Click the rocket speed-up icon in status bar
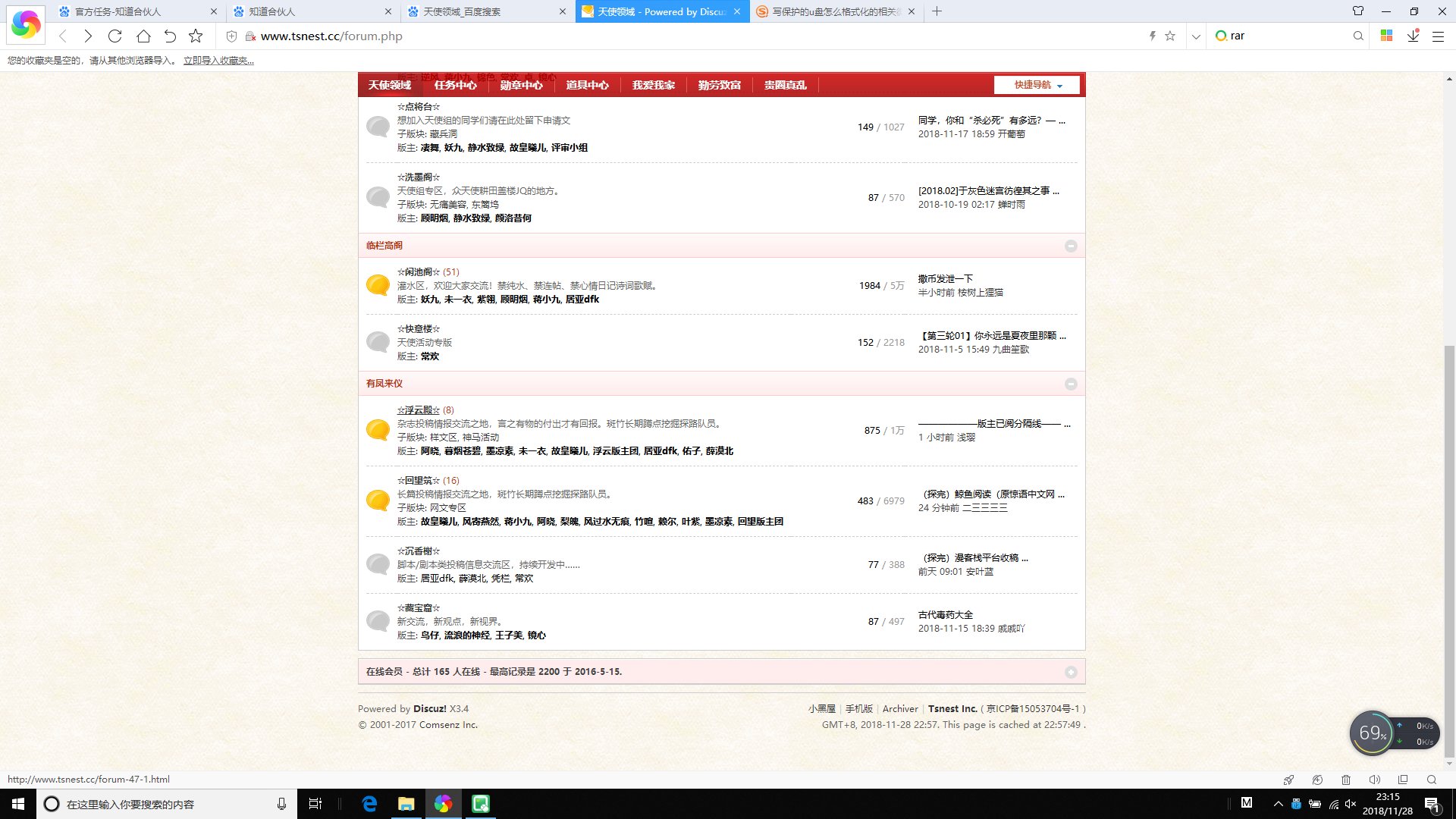Image resolution: width=1456 pixels, height=819 pixels. 1288,780
